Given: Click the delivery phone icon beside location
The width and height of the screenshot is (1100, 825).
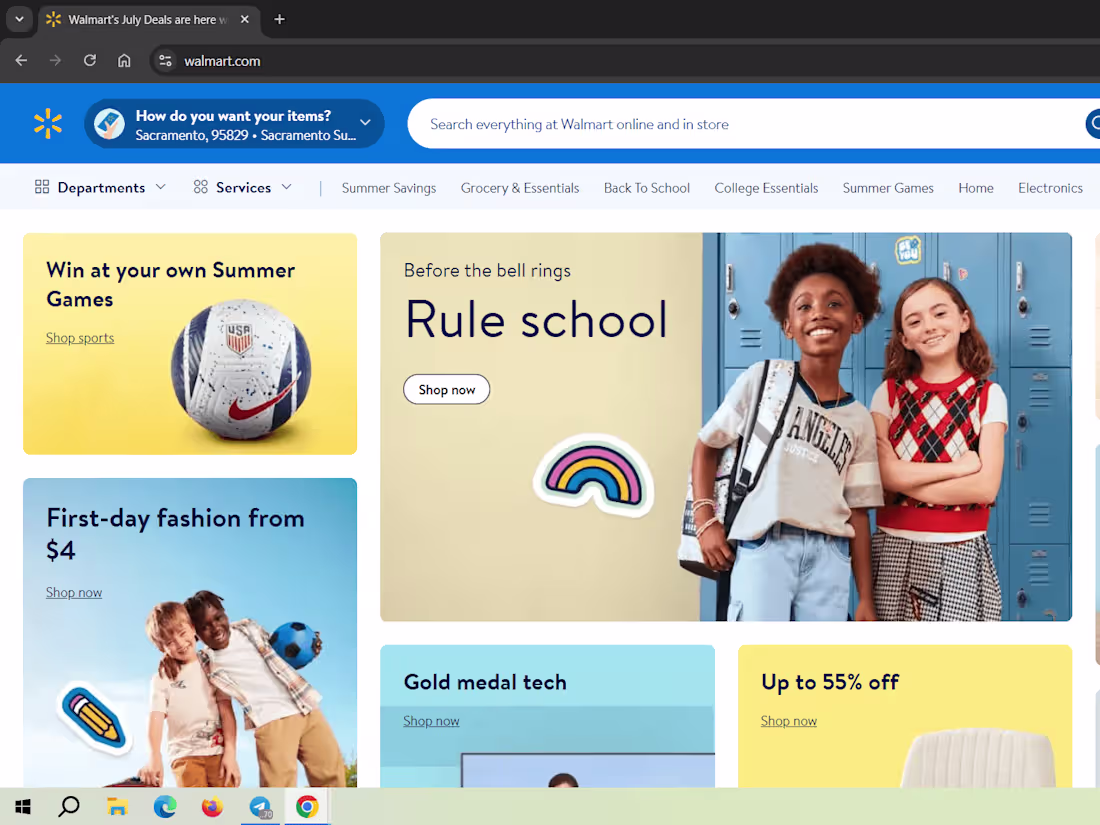Looking at the screenshot, I should (109, 124).
